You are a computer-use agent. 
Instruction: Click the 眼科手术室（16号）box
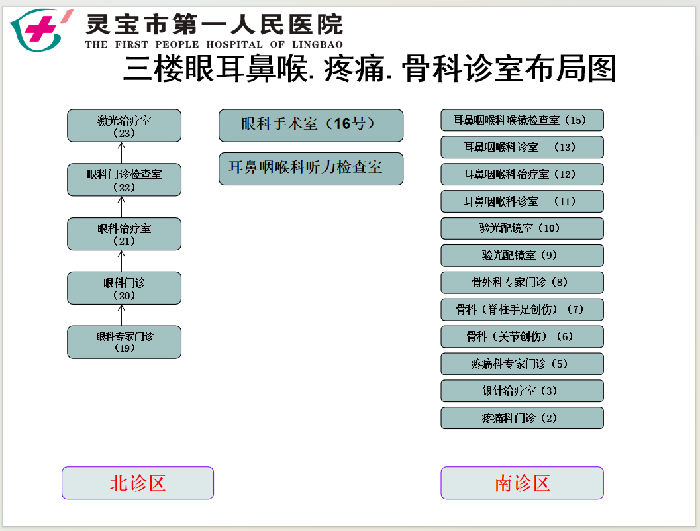coord(311,125)
